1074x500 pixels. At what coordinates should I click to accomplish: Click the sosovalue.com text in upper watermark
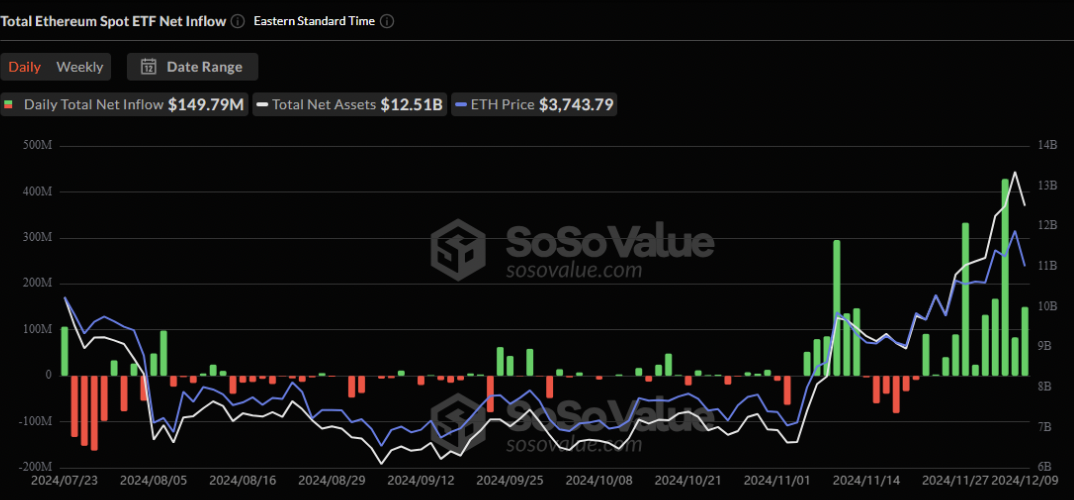[573, 271]
